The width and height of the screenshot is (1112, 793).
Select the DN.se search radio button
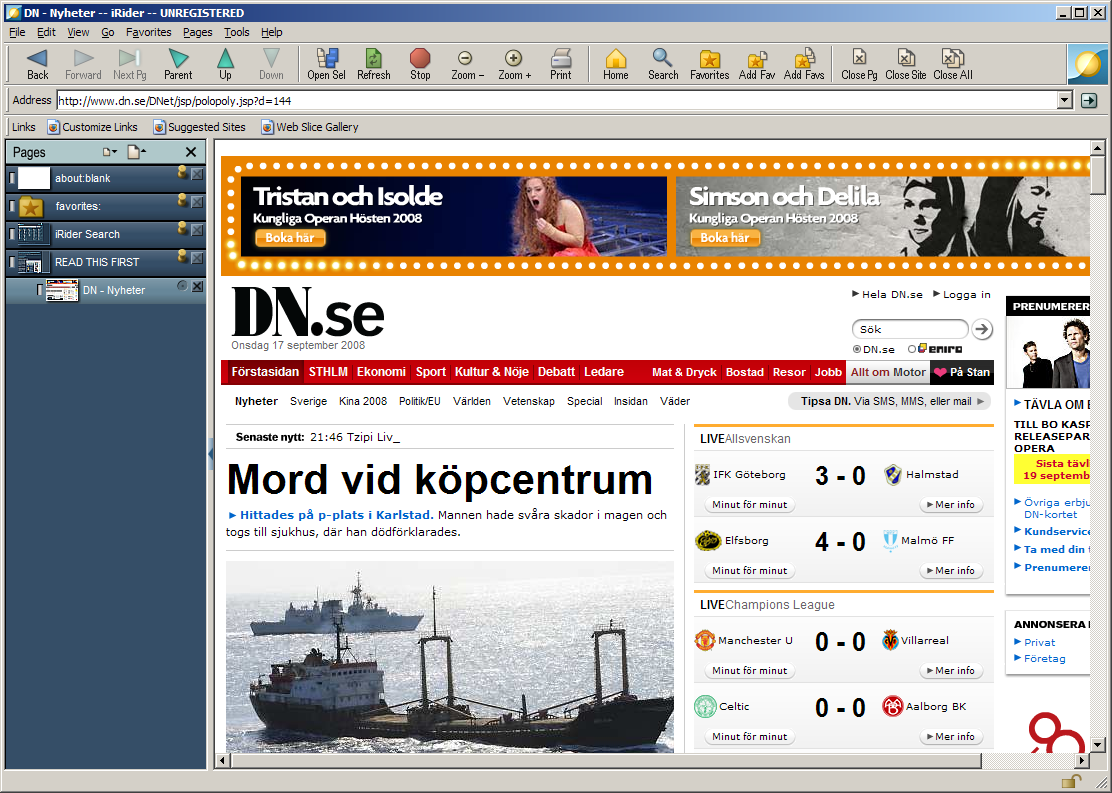pyautogui.click(x=857, y=349)
